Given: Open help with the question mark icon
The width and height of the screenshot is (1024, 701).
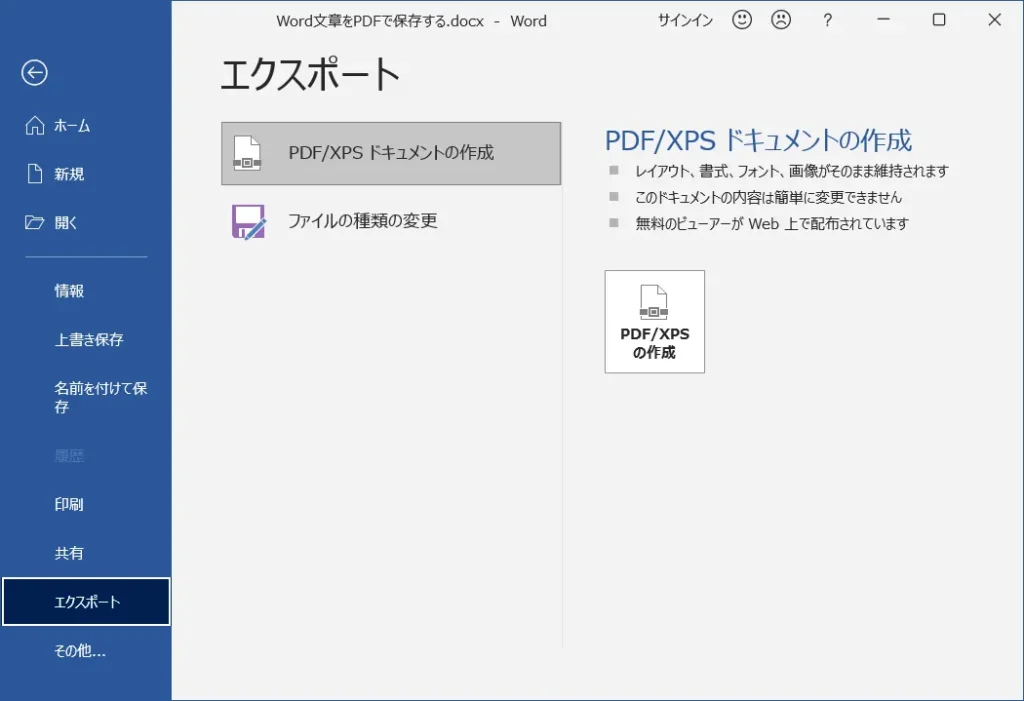Looking at the screenshot, I should point(827,20).
